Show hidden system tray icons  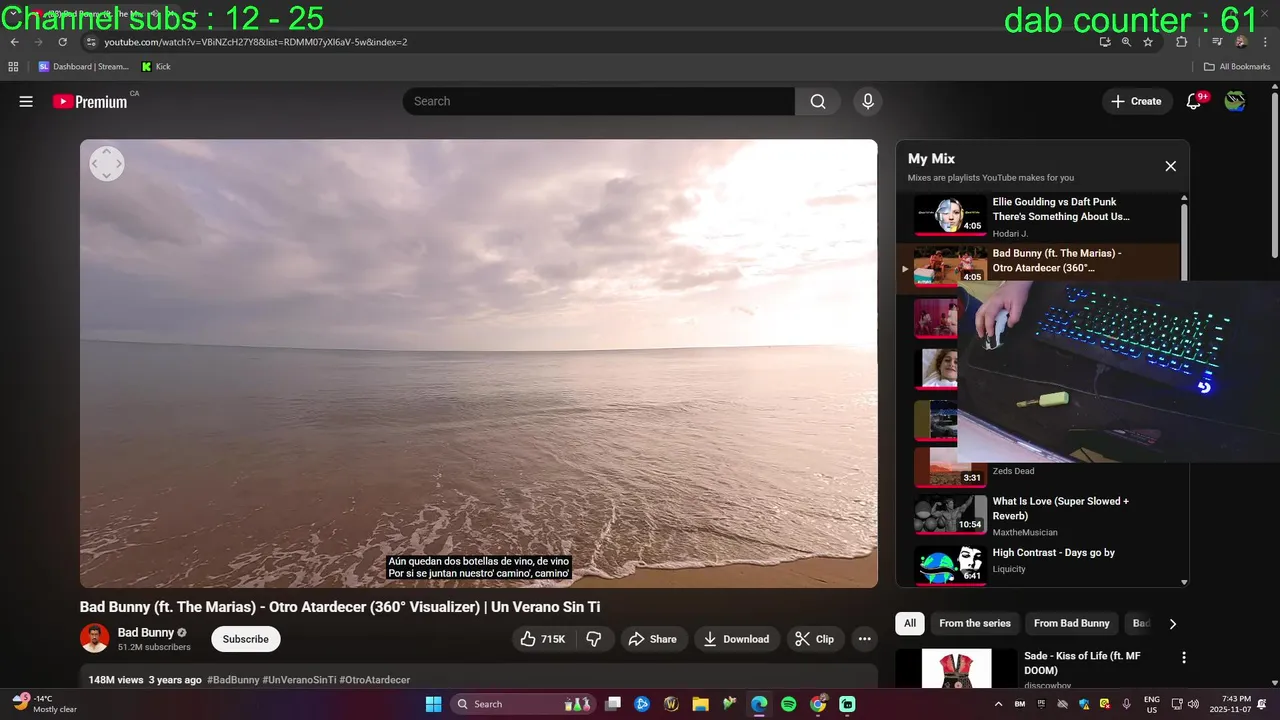(x=998, y=704)
